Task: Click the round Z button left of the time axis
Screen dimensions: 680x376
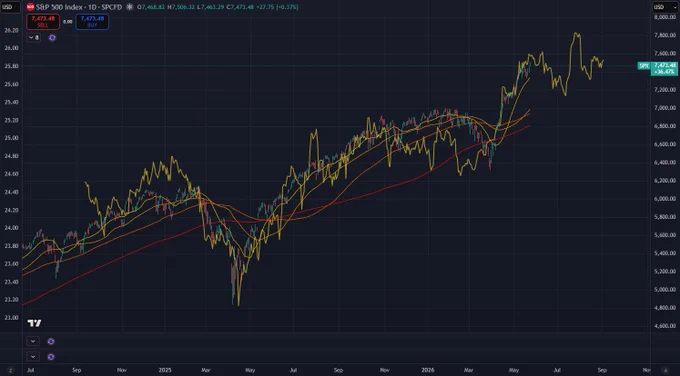Action: (x=11, y=370)
